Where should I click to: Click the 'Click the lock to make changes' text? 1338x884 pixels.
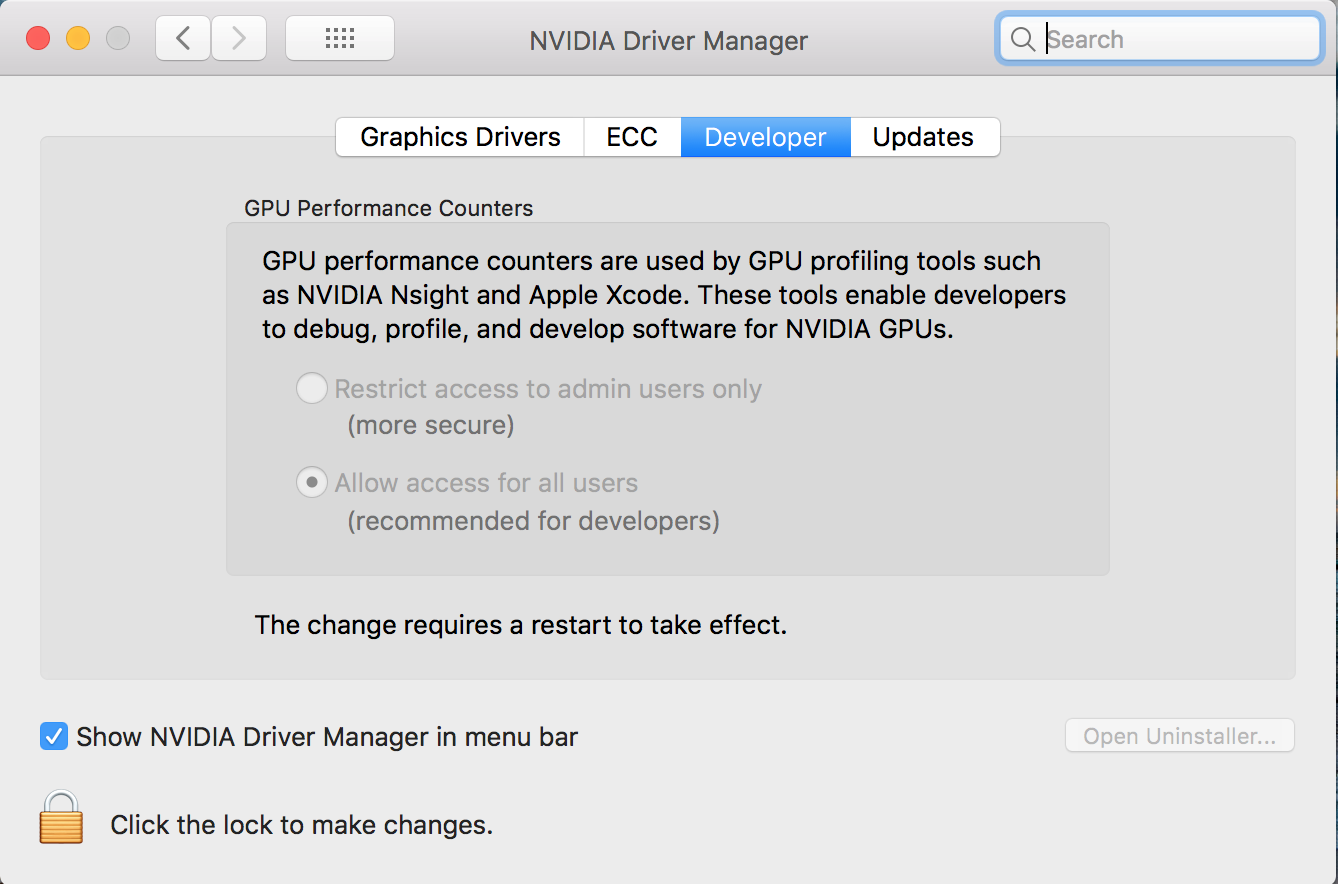tap(301, 825)
